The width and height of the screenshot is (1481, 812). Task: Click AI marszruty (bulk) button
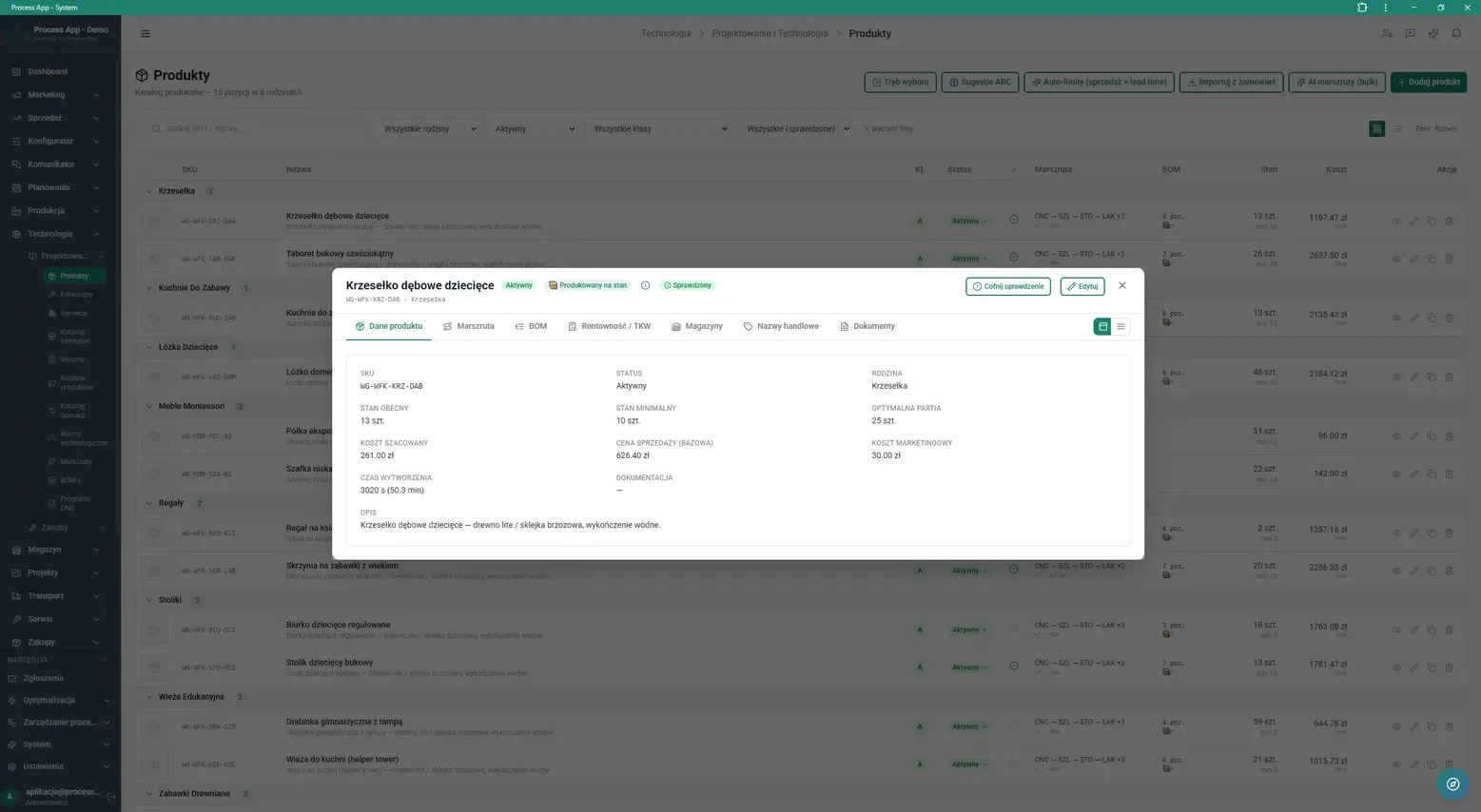point(1336,82)
